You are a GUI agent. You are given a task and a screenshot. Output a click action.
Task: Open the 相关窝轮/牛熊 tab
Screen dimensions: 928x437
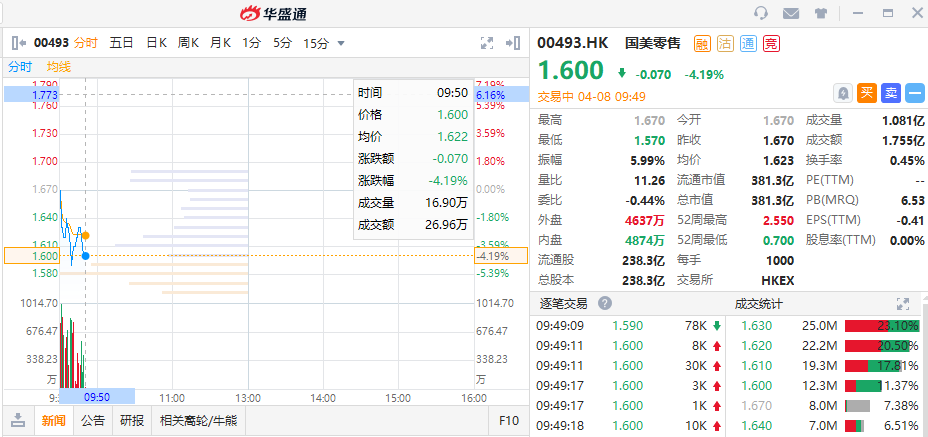click(x=198, y=421)
